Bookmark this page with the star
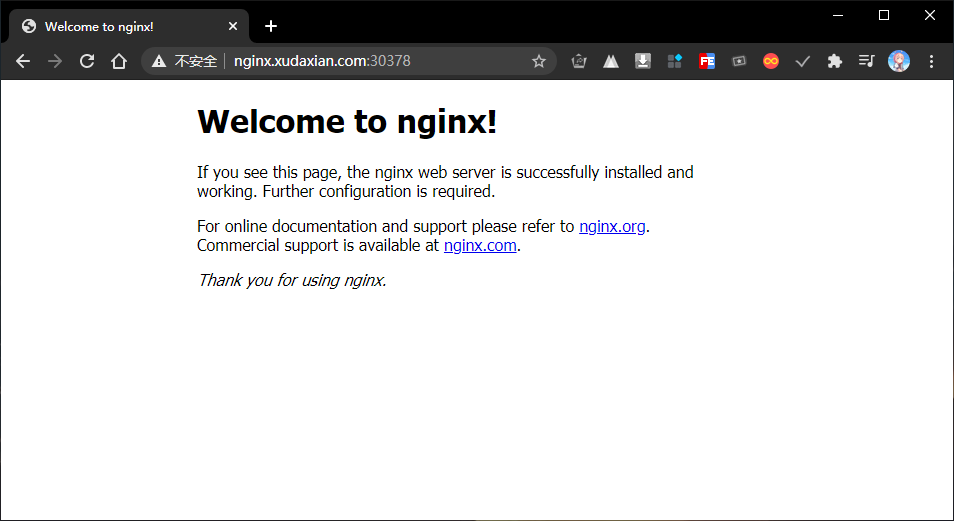Screen dimensions: 954x521 tap(538, 61)
